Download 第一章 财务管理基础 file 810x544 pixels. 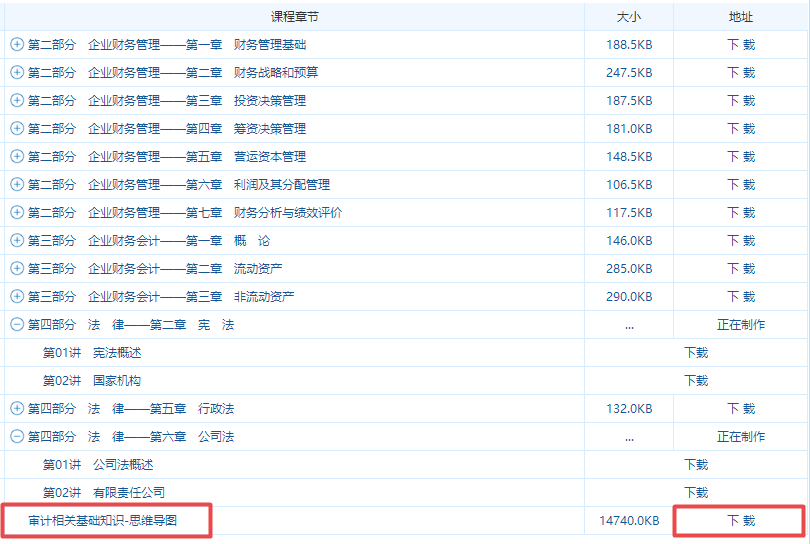click(741, 45)
